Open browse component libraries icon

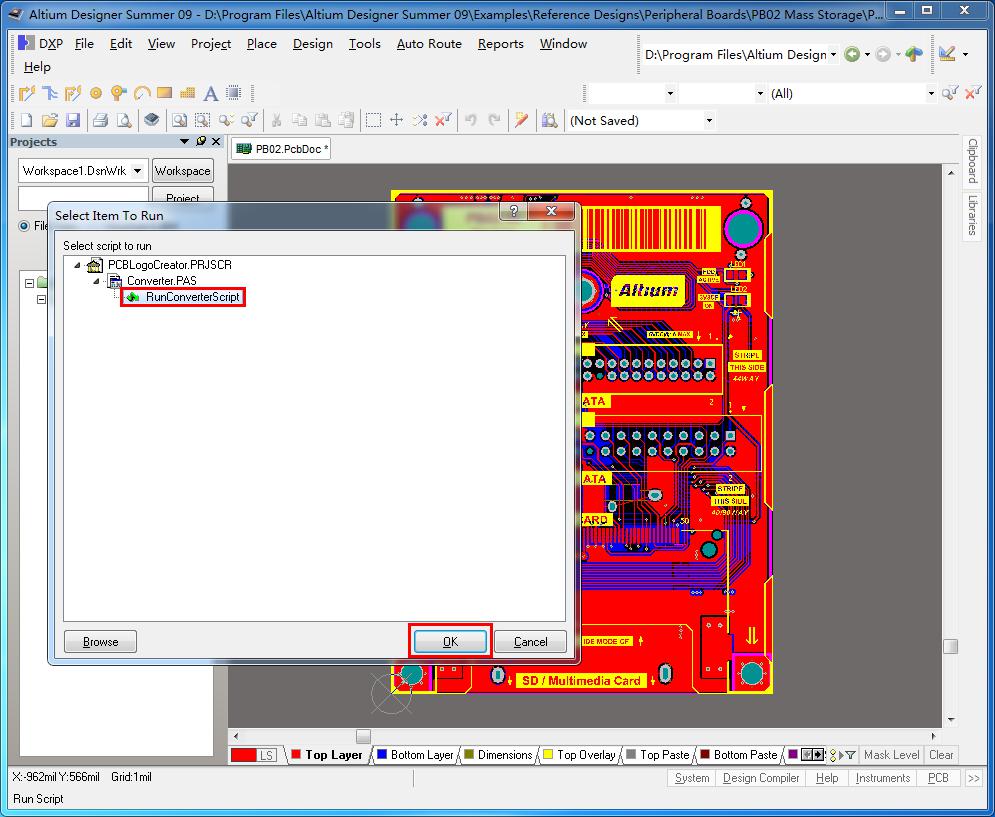pyautogui.click(x=550, y=120)
